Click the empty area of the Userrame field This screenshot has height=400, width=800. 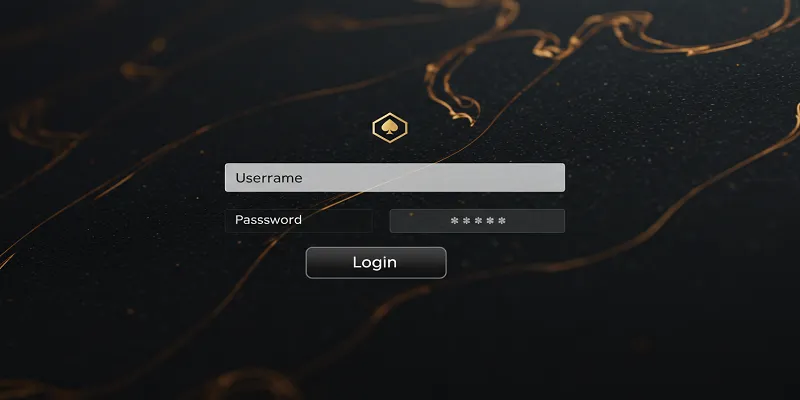pos(434,178)
